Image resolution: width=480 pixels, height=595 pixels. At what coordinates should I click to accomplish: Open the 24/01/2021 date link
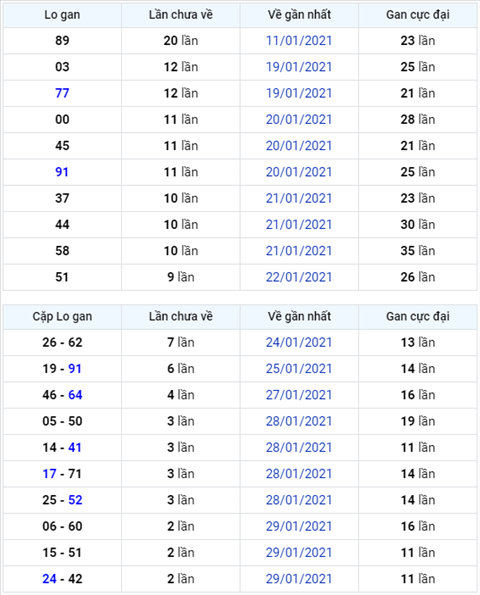299,342
